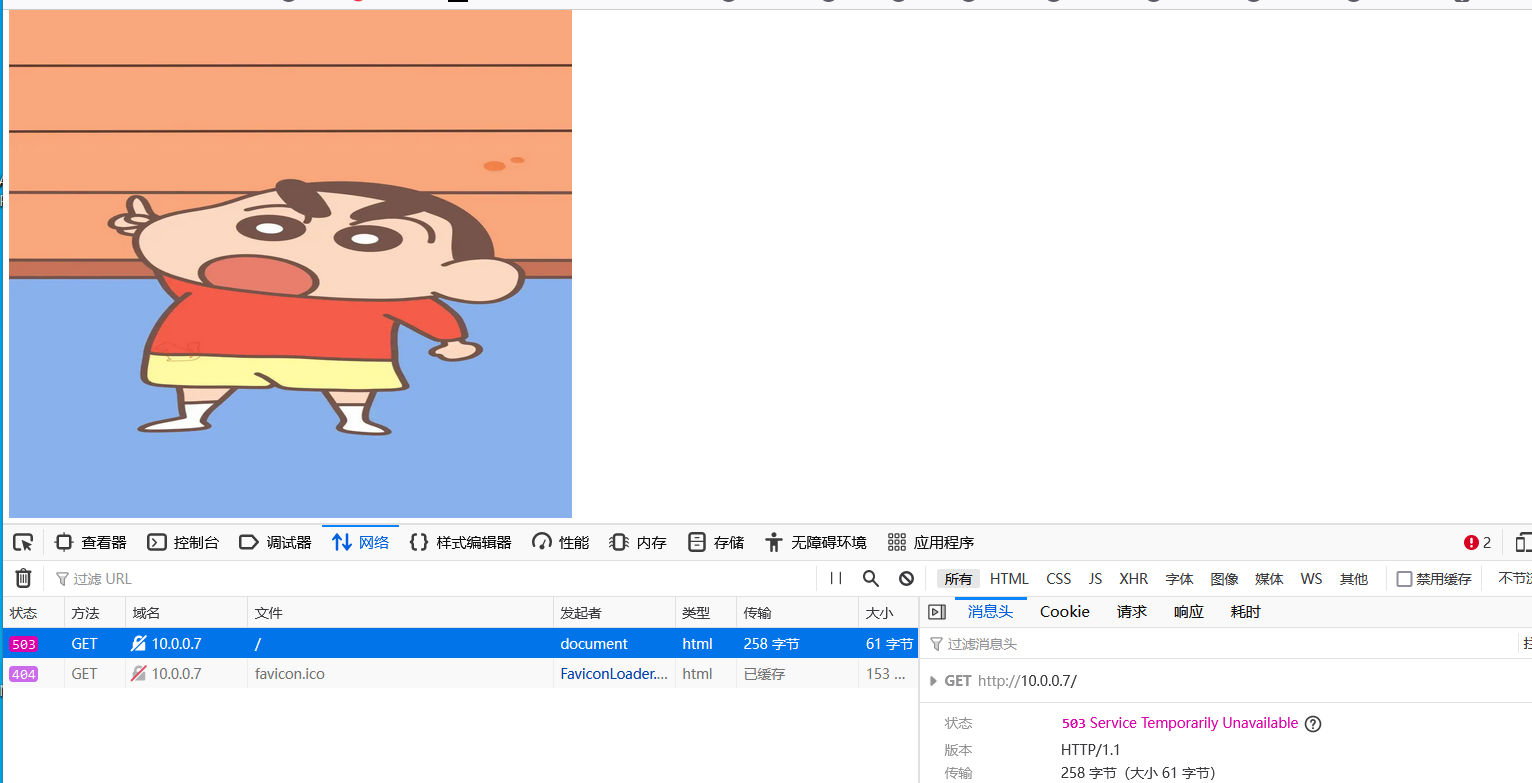Open network search magnifier
Viewport: 1532px width, 783px height.
[x=871, y=578]
